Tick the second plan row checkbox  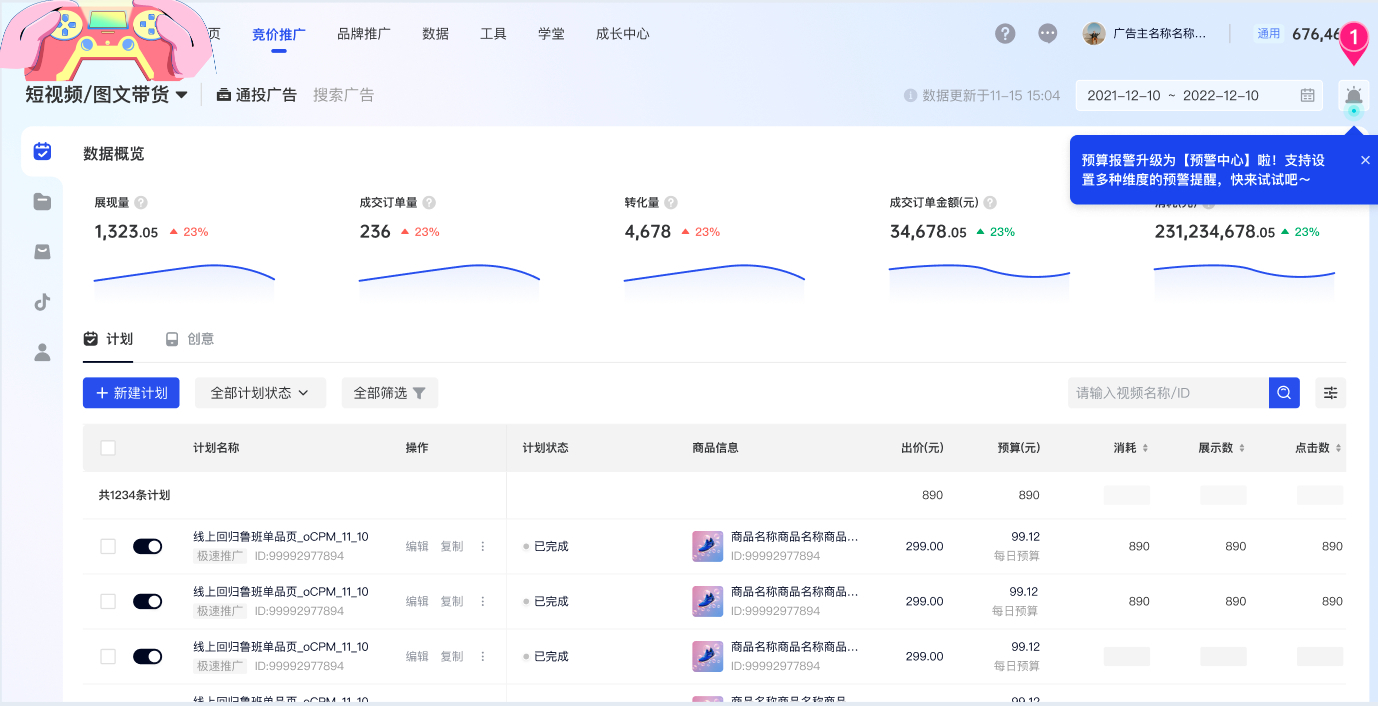(108, 601)
